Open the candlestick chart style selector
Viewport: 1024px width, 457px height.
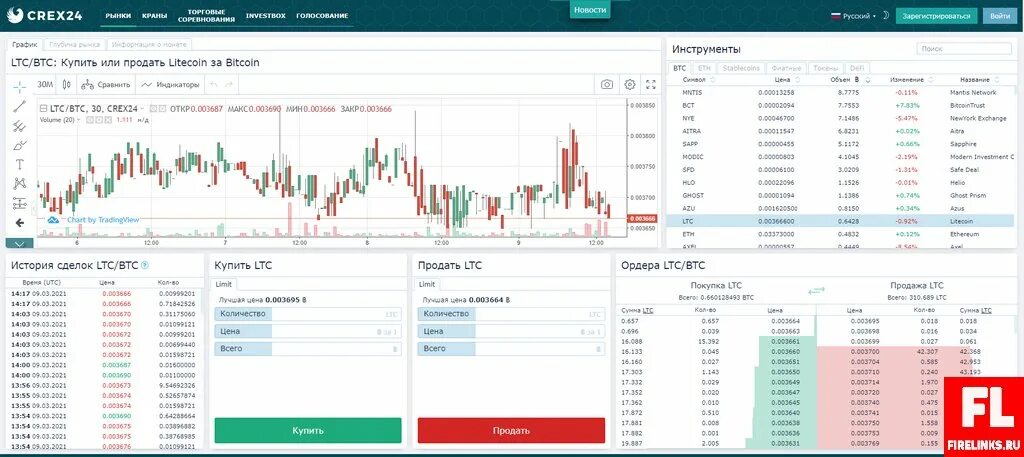pos(66,84)
